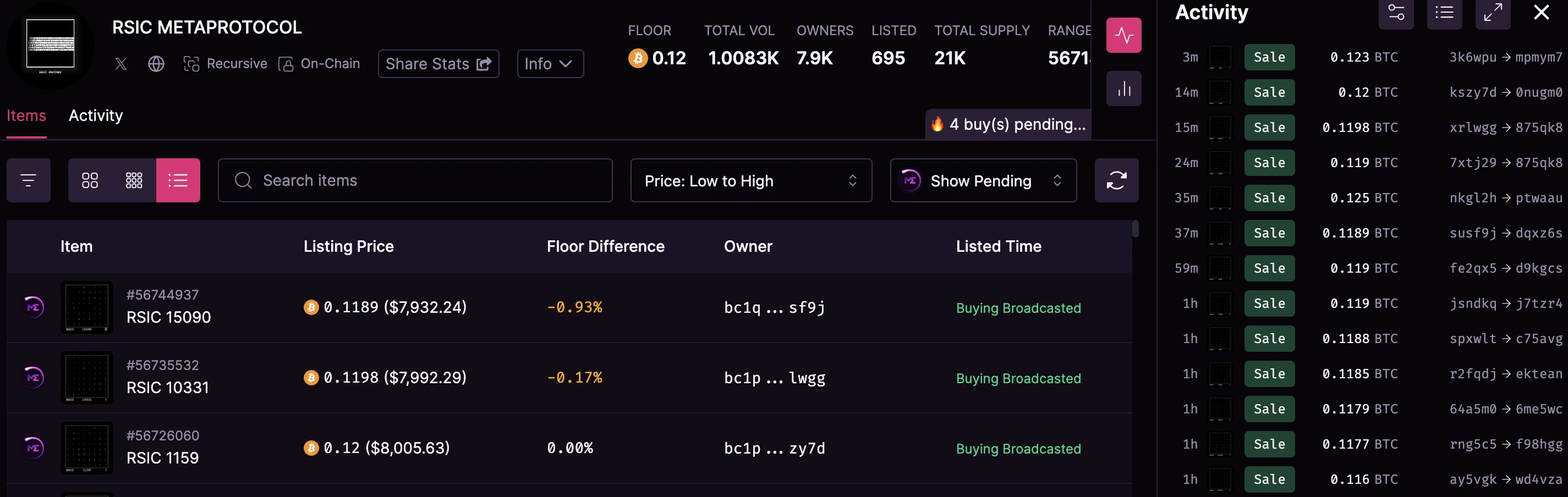Open the collection website globe icon
This screenshot has width=1568, height=497.
tap(156, 63)
